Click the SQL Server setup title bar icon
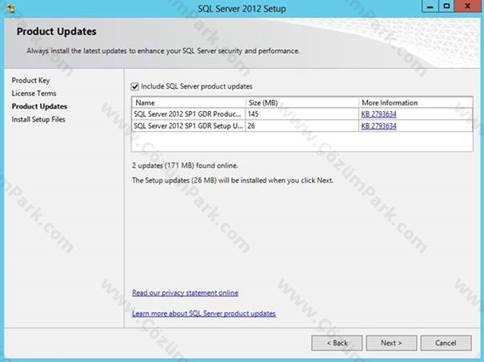The image size is (484, 362). pos(11,8)
